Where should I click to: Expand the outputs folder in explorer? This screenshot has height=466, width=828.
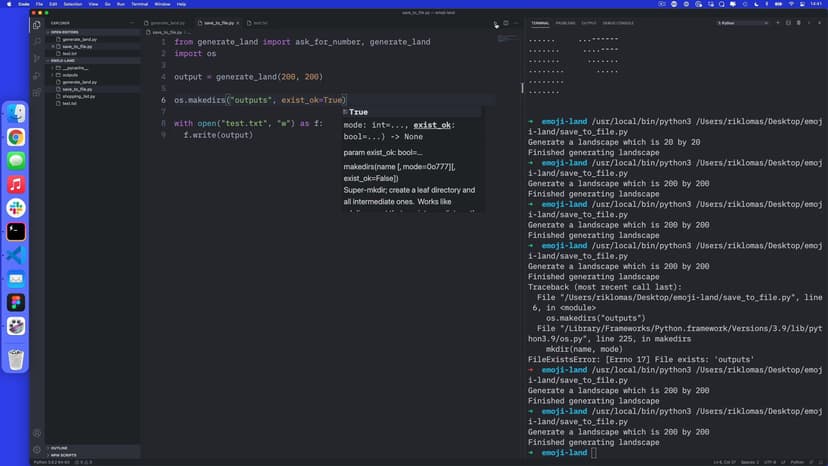point(70,74)
